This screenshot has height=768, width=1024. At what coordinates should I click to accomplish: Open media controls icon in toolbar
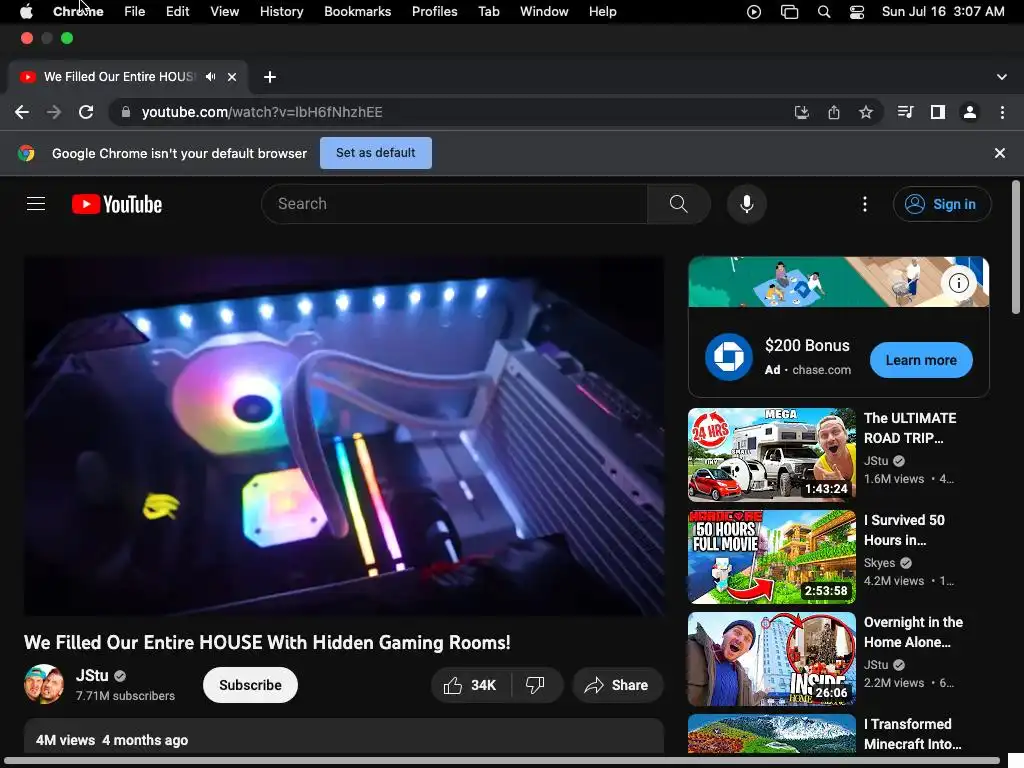pos(905,112)
